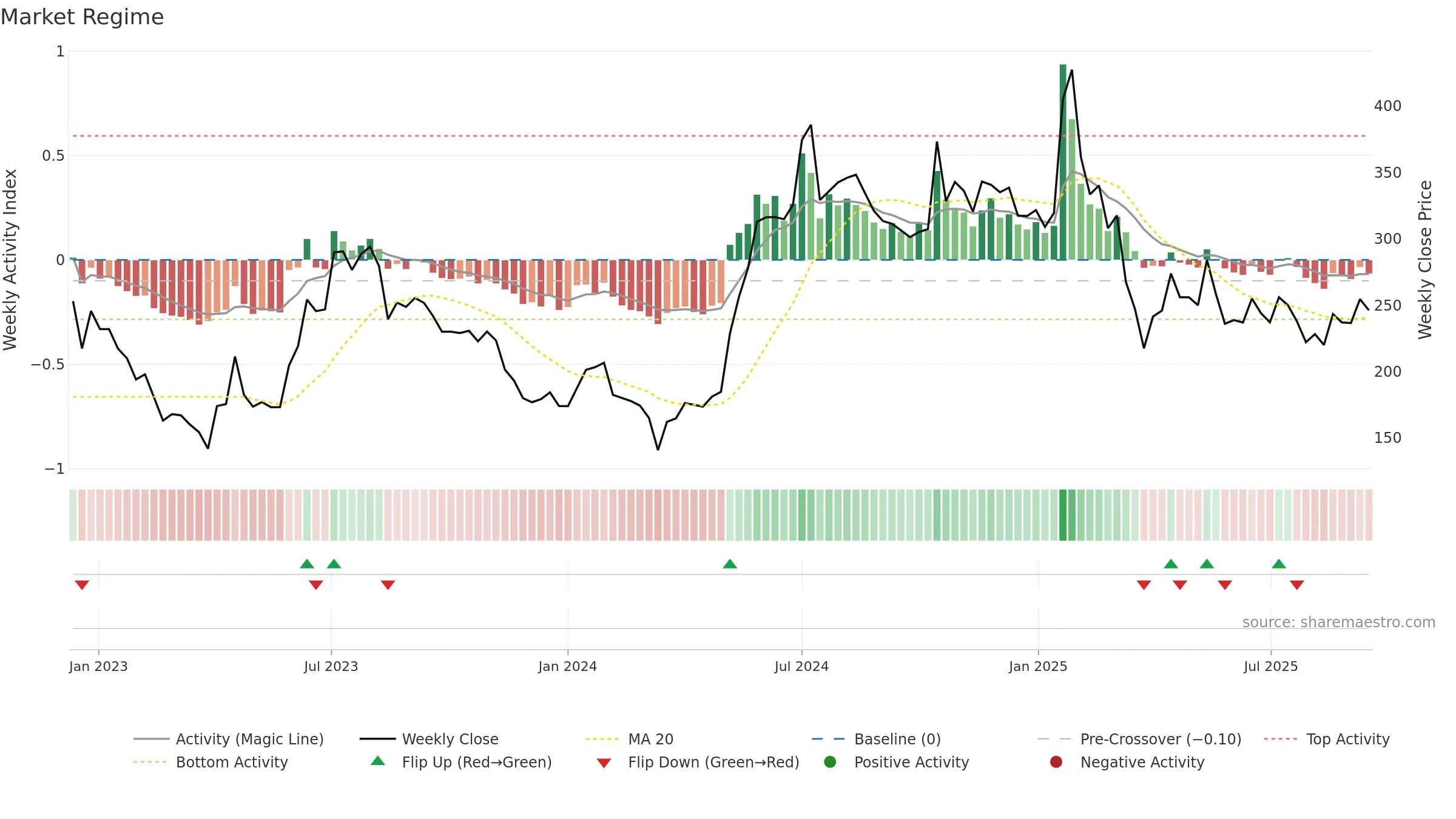
Task: Click the Flip Up marker before Jul 2023
Action: [307, 564]
